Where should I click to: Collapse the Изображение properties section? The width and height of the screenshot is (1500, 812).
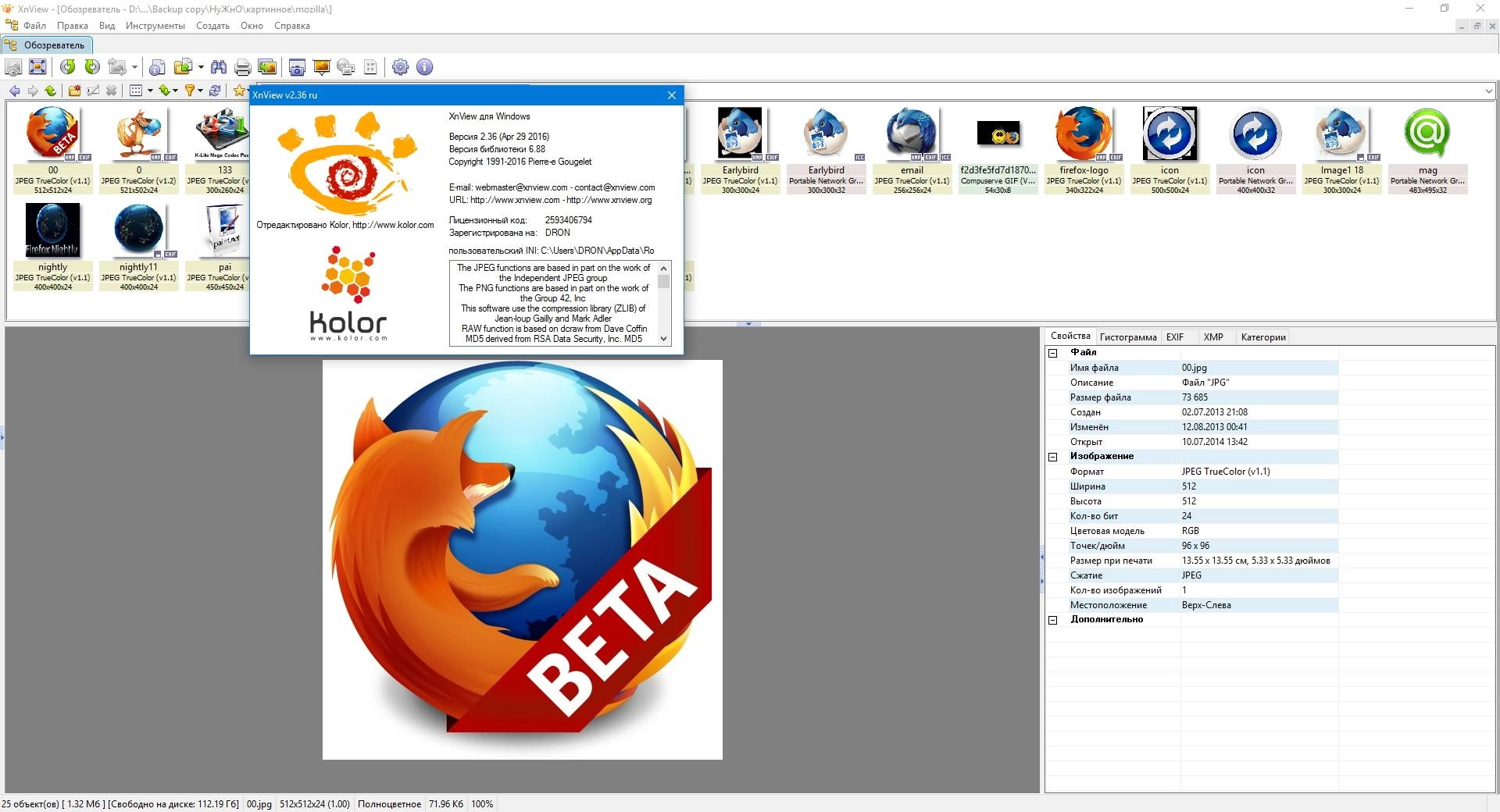pyautogui.click(x=1052, y=457)
